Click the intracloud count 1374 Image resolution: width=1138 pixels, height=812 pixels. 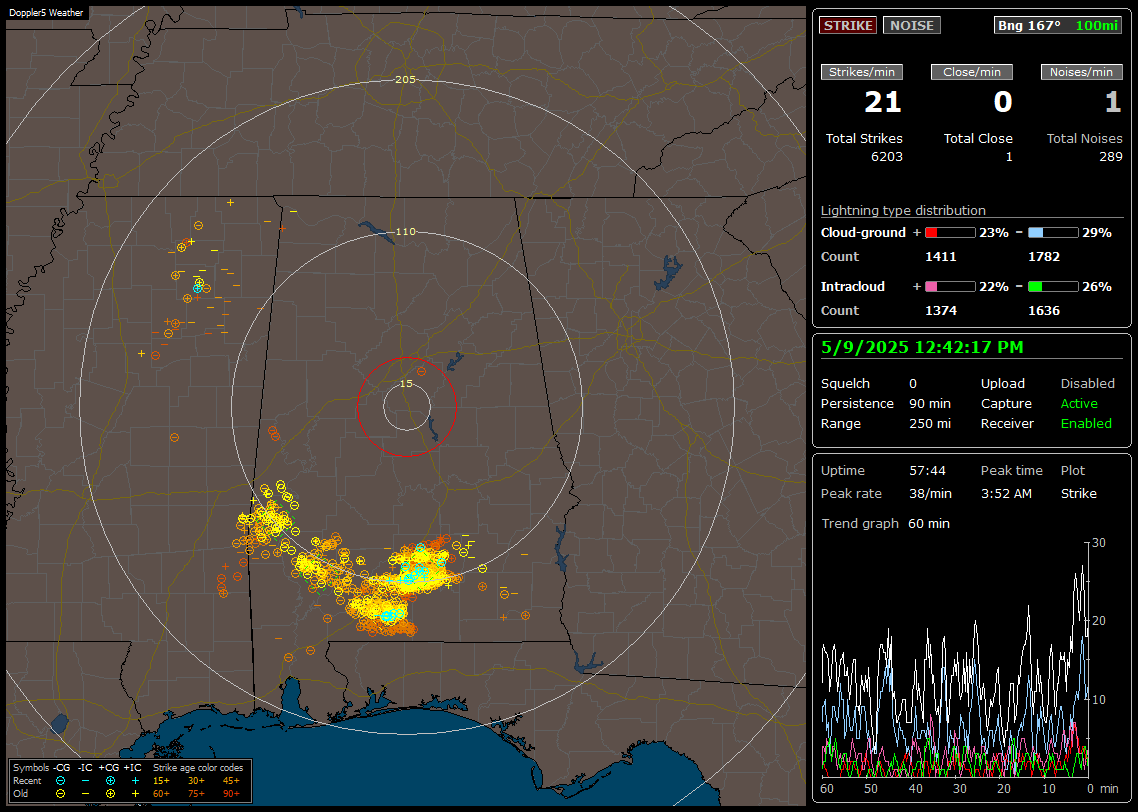click(x=941, y=311)
